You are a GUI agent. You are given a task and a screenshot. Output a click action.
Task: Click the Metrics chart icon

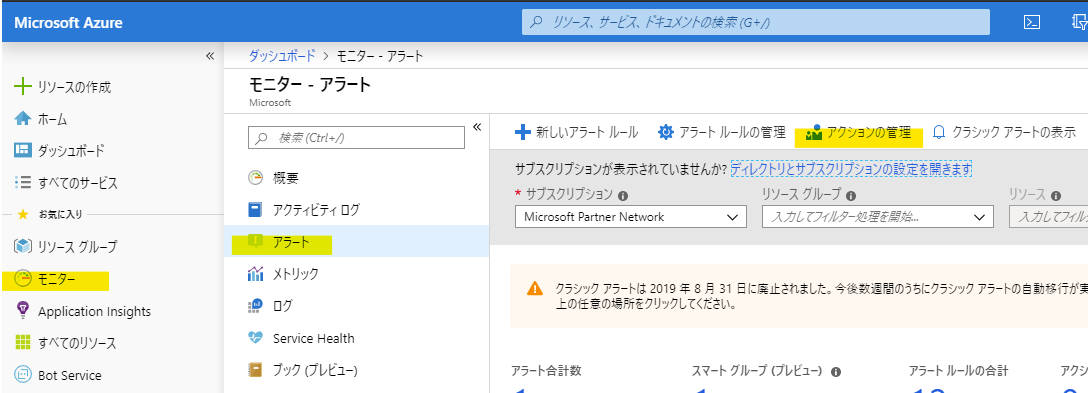point(255,274)
